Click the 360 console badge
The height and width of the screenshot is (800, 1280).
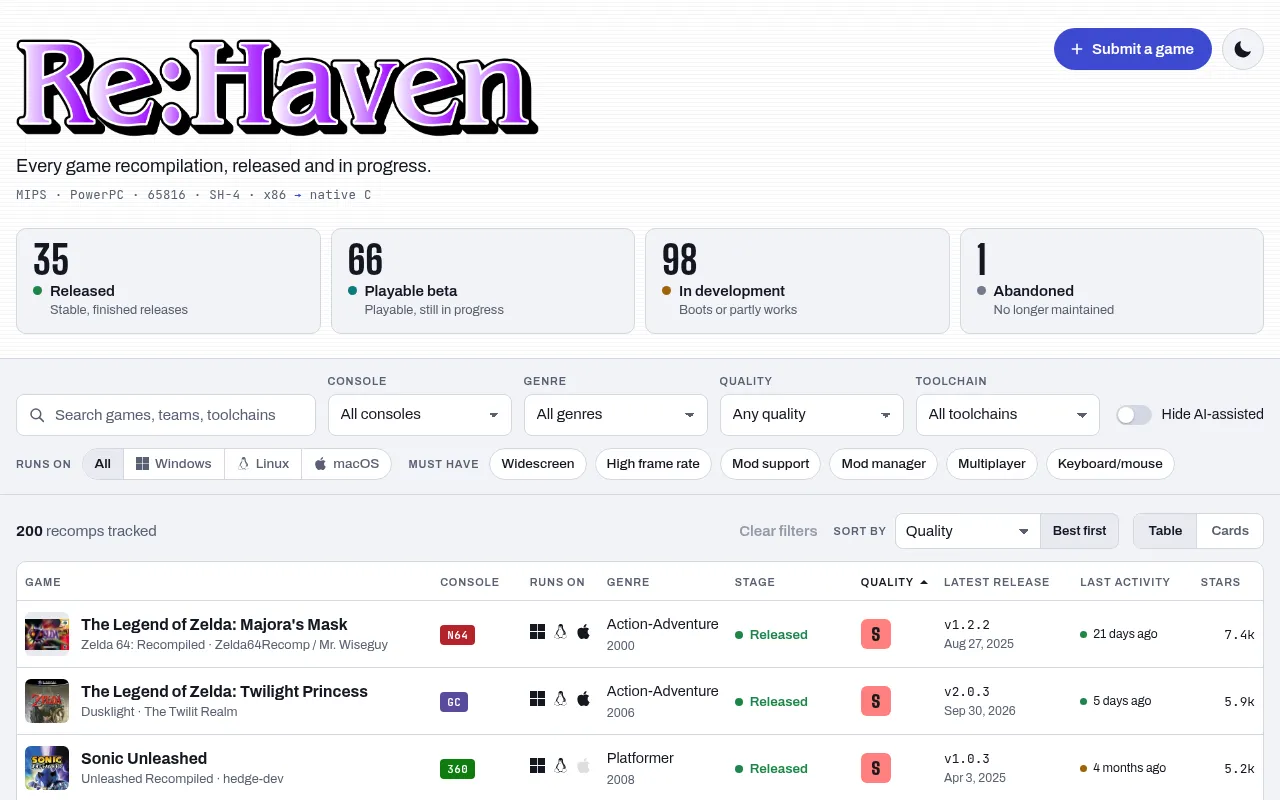click(457, 769)
